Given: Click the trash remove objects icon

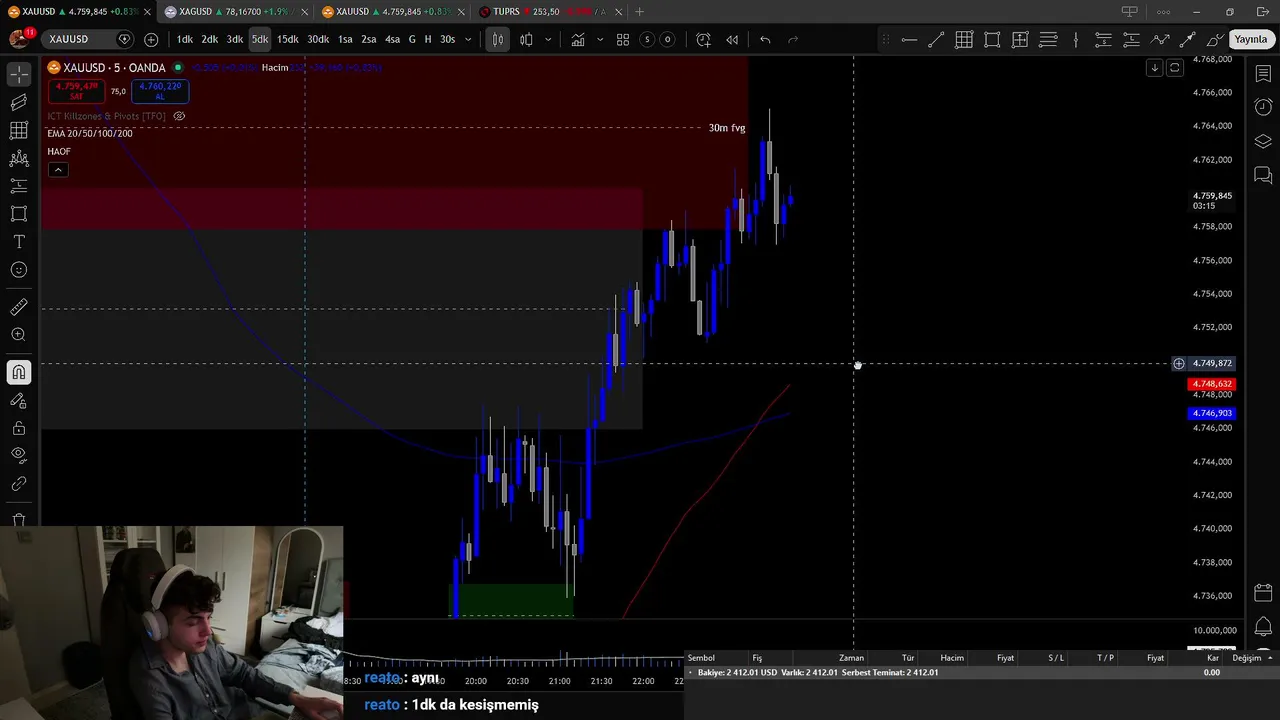Looking at the screenshot, I should click(x=19, y=520).
